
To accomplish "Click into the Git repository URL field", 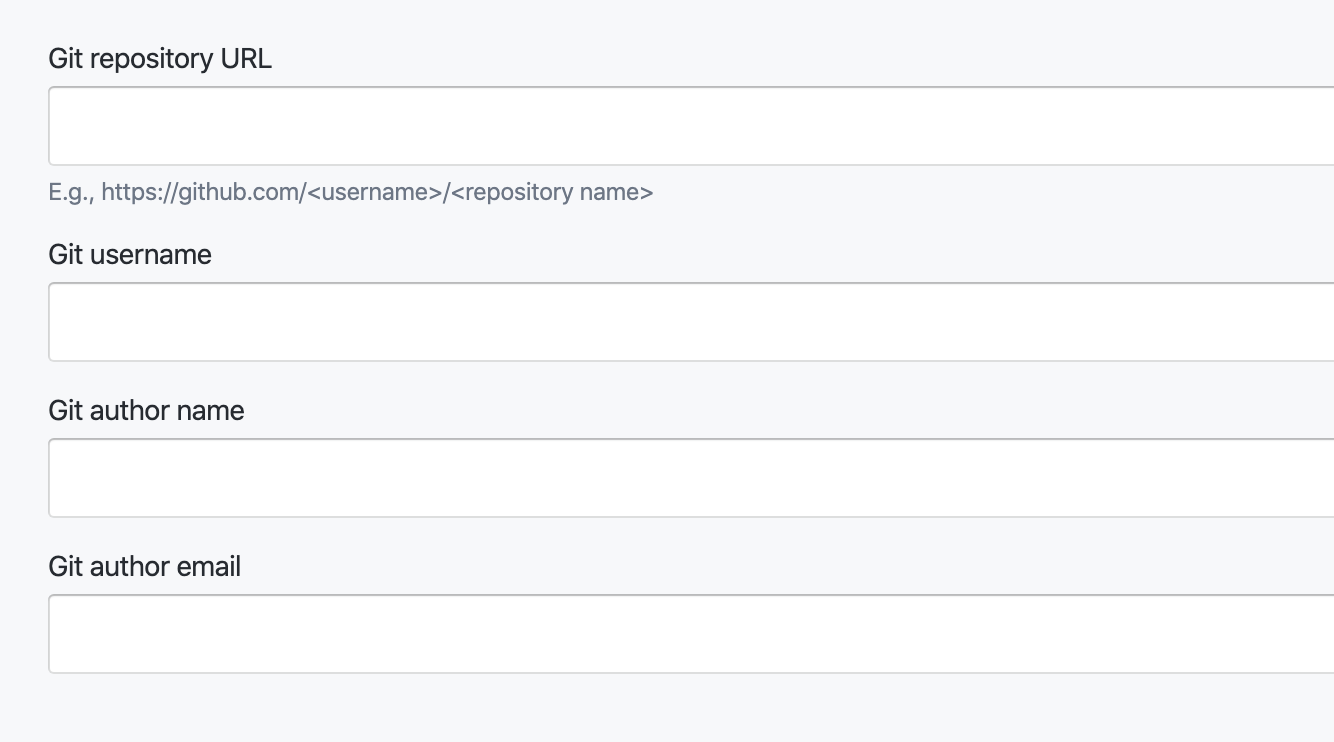I will pos(691,126).
